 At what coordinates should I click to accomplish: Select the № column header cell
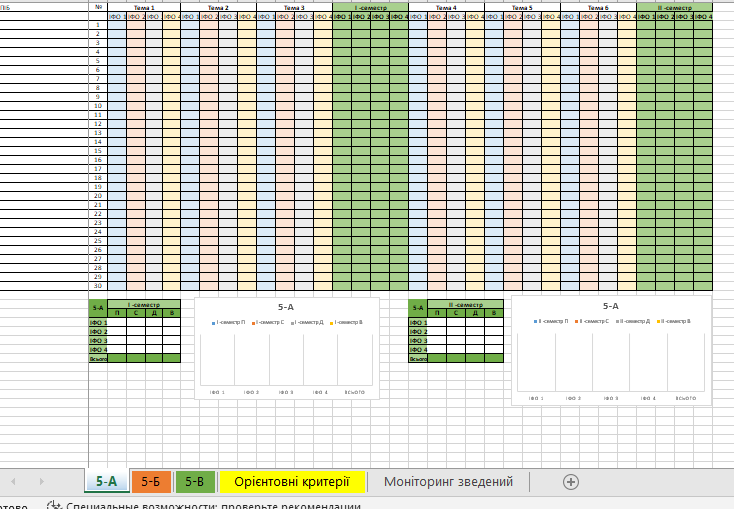pos(98,7)
